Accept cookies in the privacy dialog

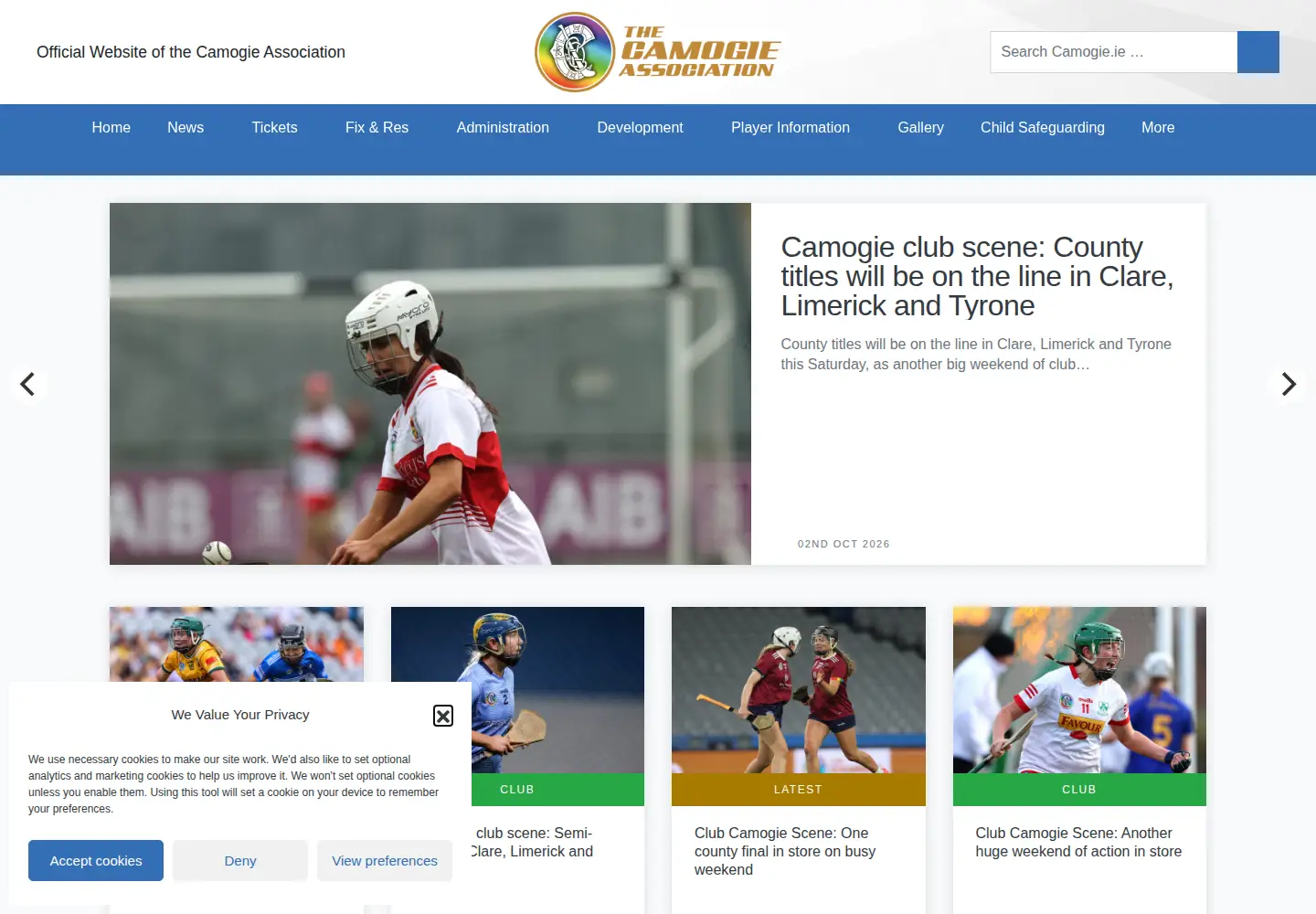96,861
